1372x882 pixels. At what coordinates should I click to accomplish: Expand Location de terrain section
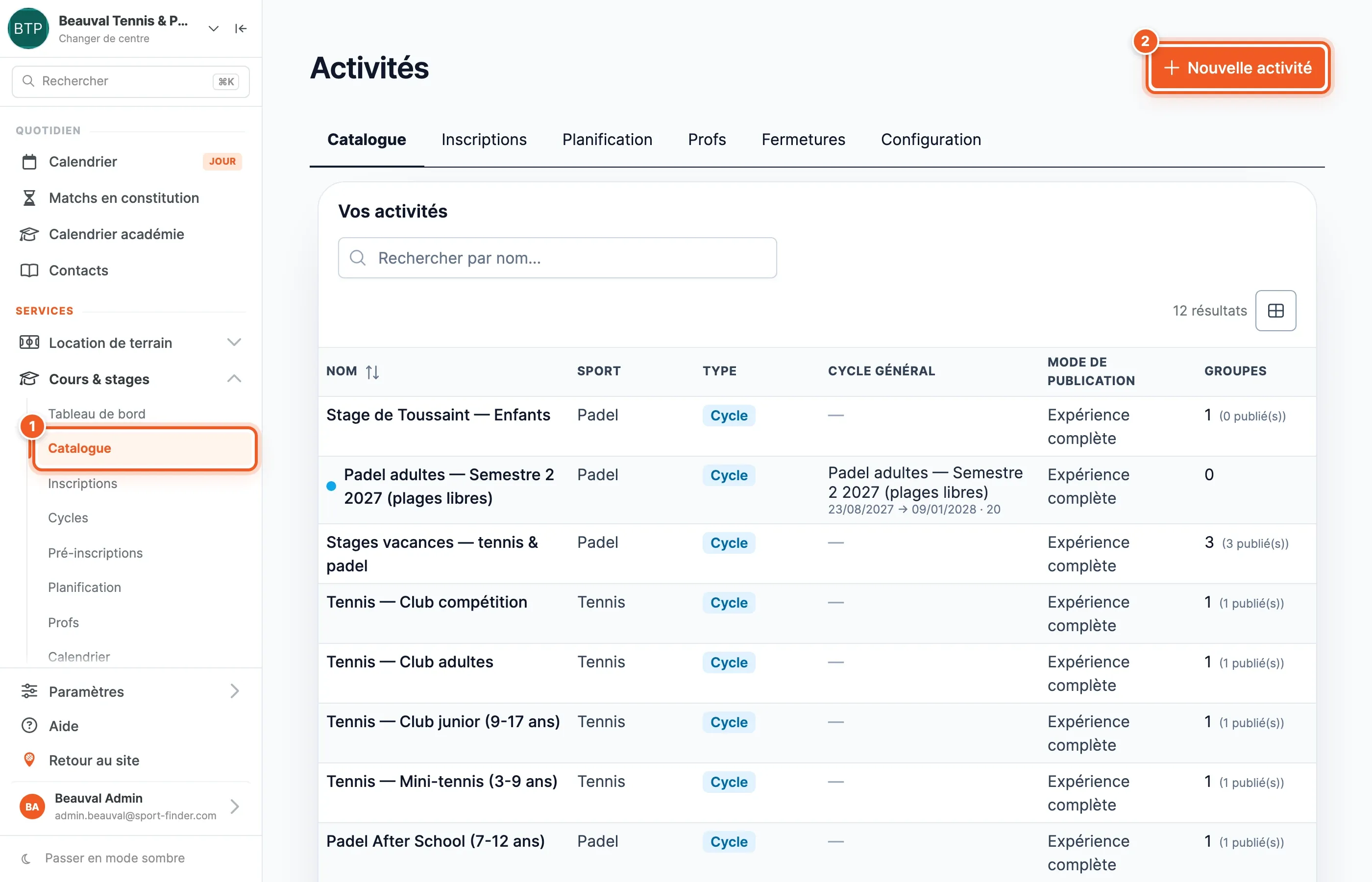coord(130,343)
